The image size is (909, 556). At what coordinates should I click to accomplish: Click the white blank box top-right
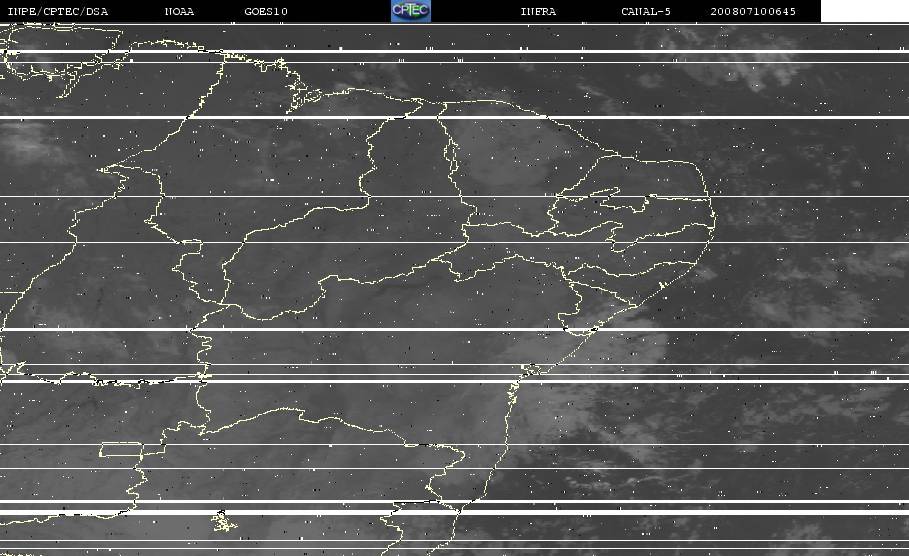click(x=865, y=11)
